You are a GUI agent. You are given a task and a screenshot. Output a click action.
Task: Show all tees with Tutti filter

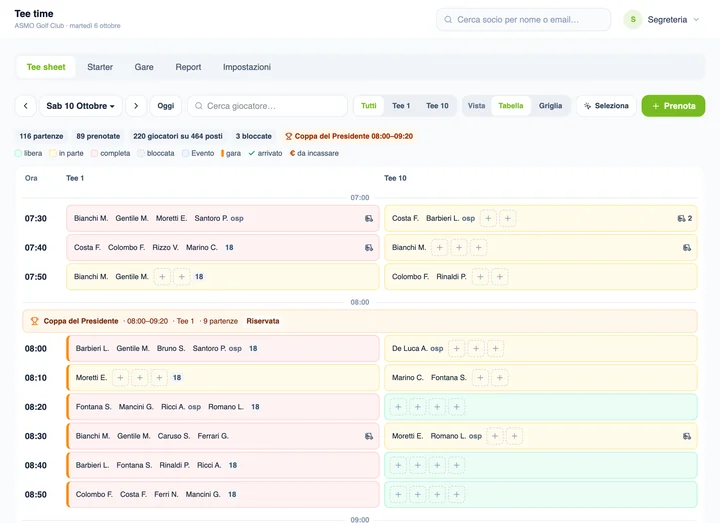[369, 106]
